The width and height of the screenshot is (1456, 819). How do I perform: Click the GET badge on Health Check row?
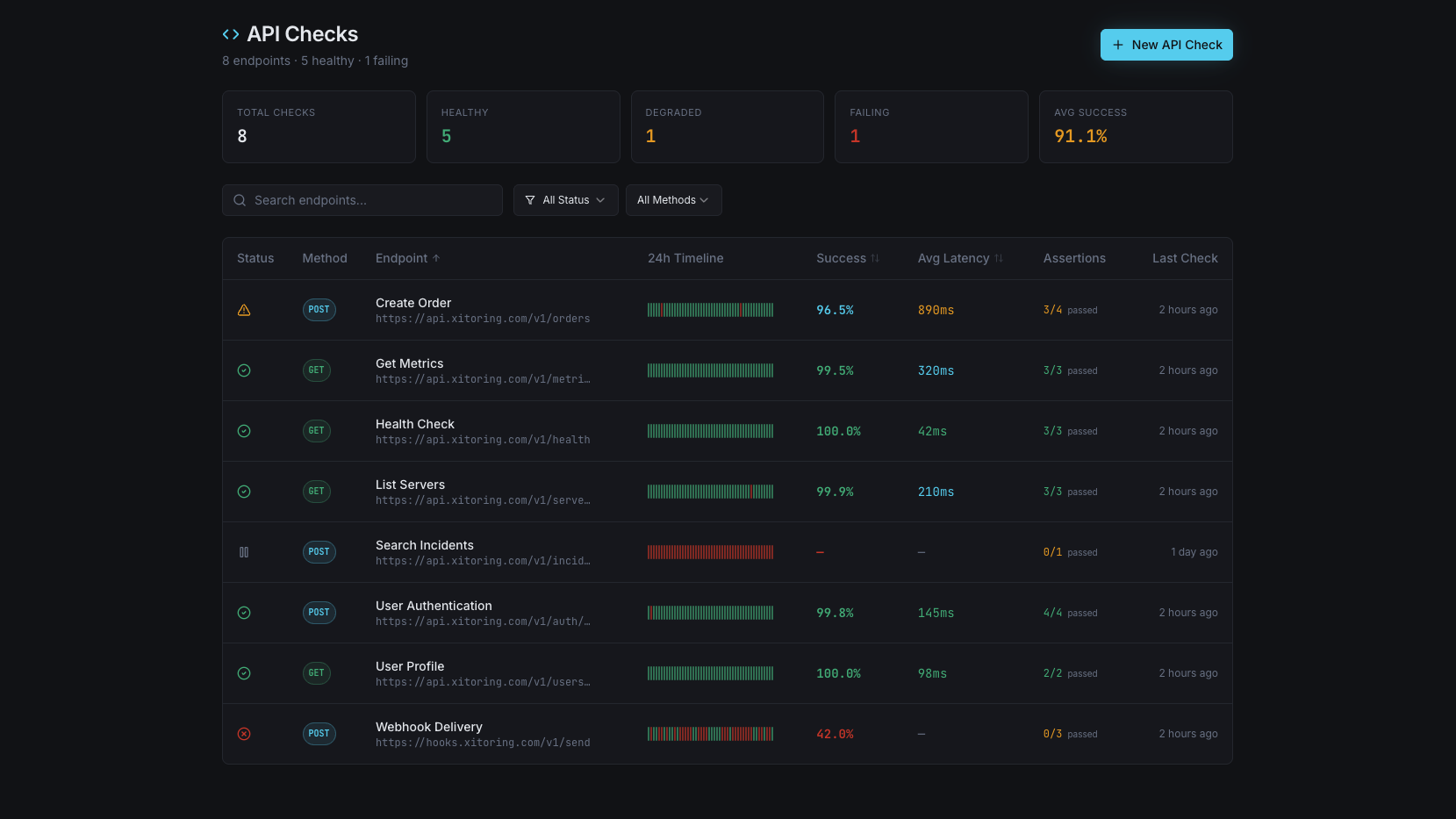tap(316, 431)
